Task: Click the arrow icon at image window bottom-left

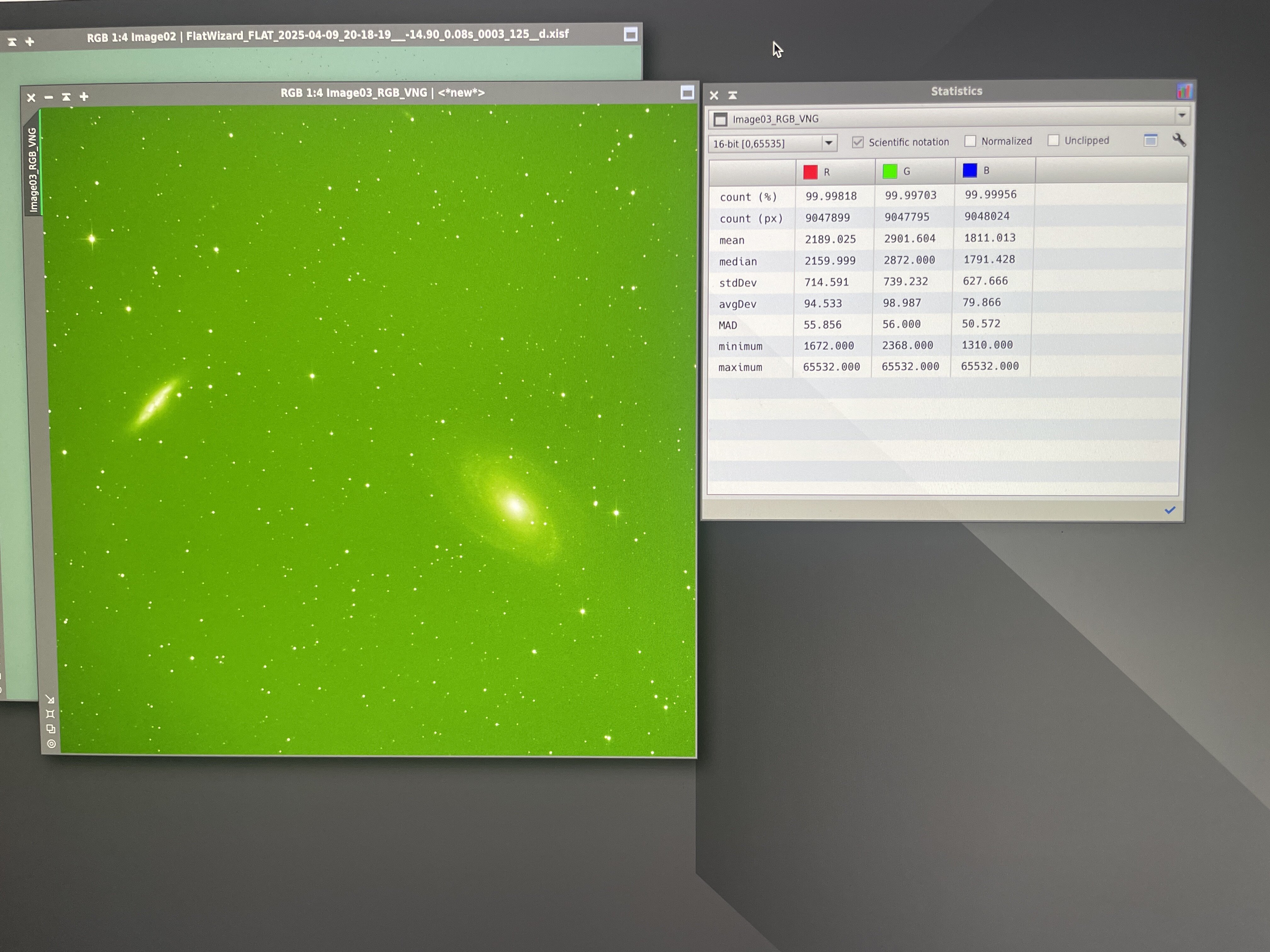Action: click(x=50, y=699)
